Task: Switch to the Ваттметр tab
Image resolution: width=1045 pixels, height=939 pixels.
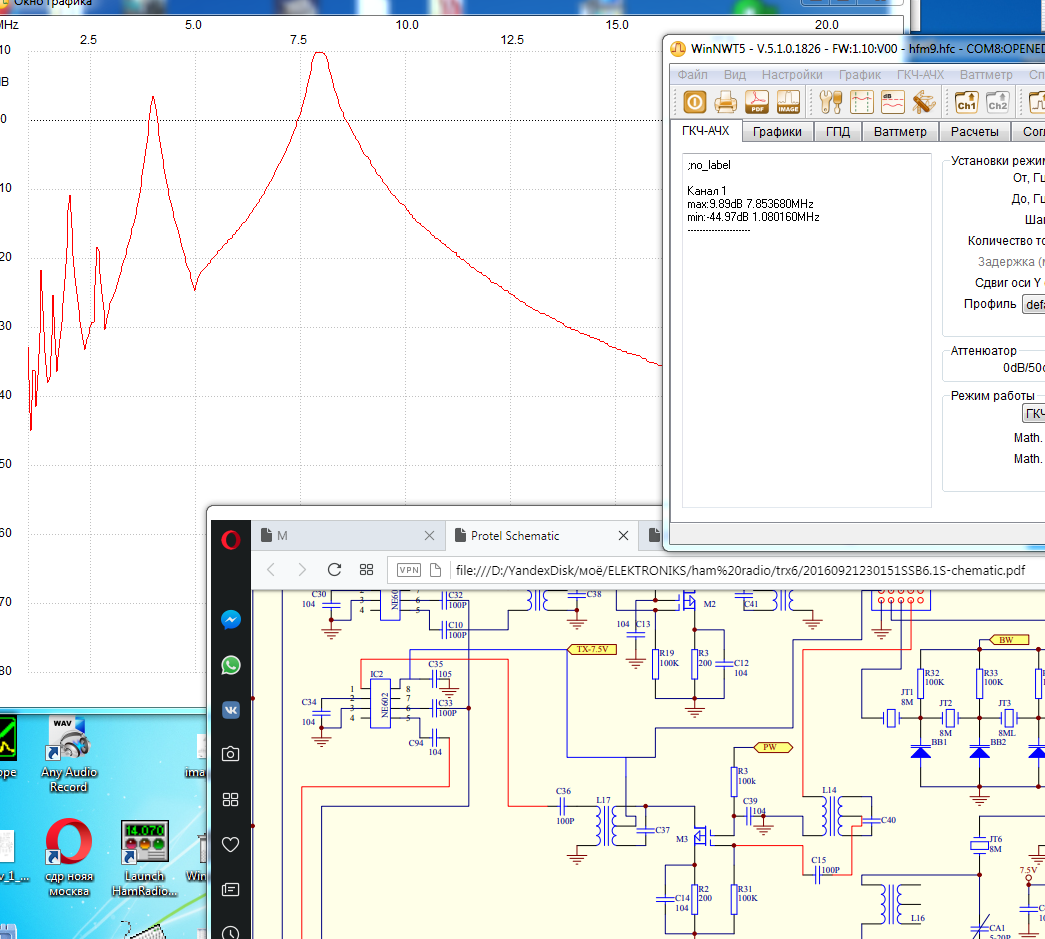Action: click(900, 131)
